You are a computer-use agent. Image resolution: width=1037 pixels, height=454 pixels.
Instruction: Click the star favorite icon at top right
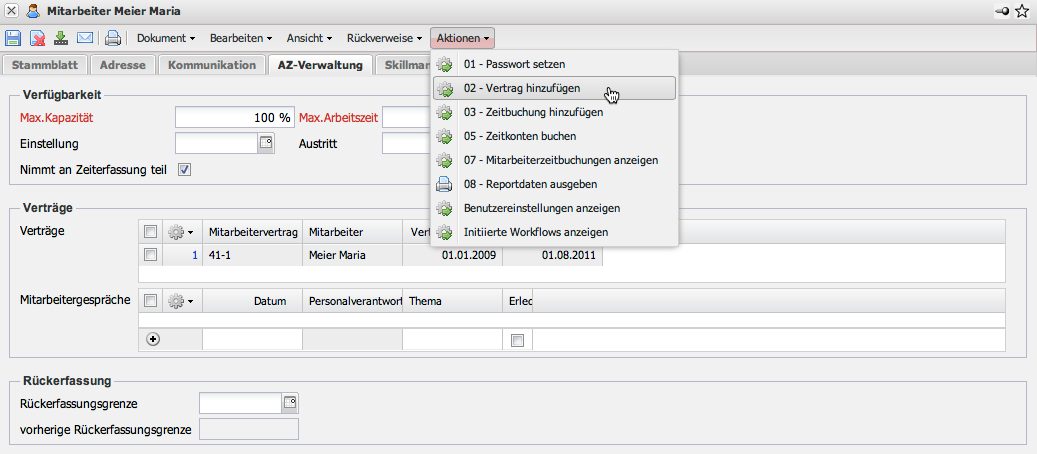click(1022, 11)
